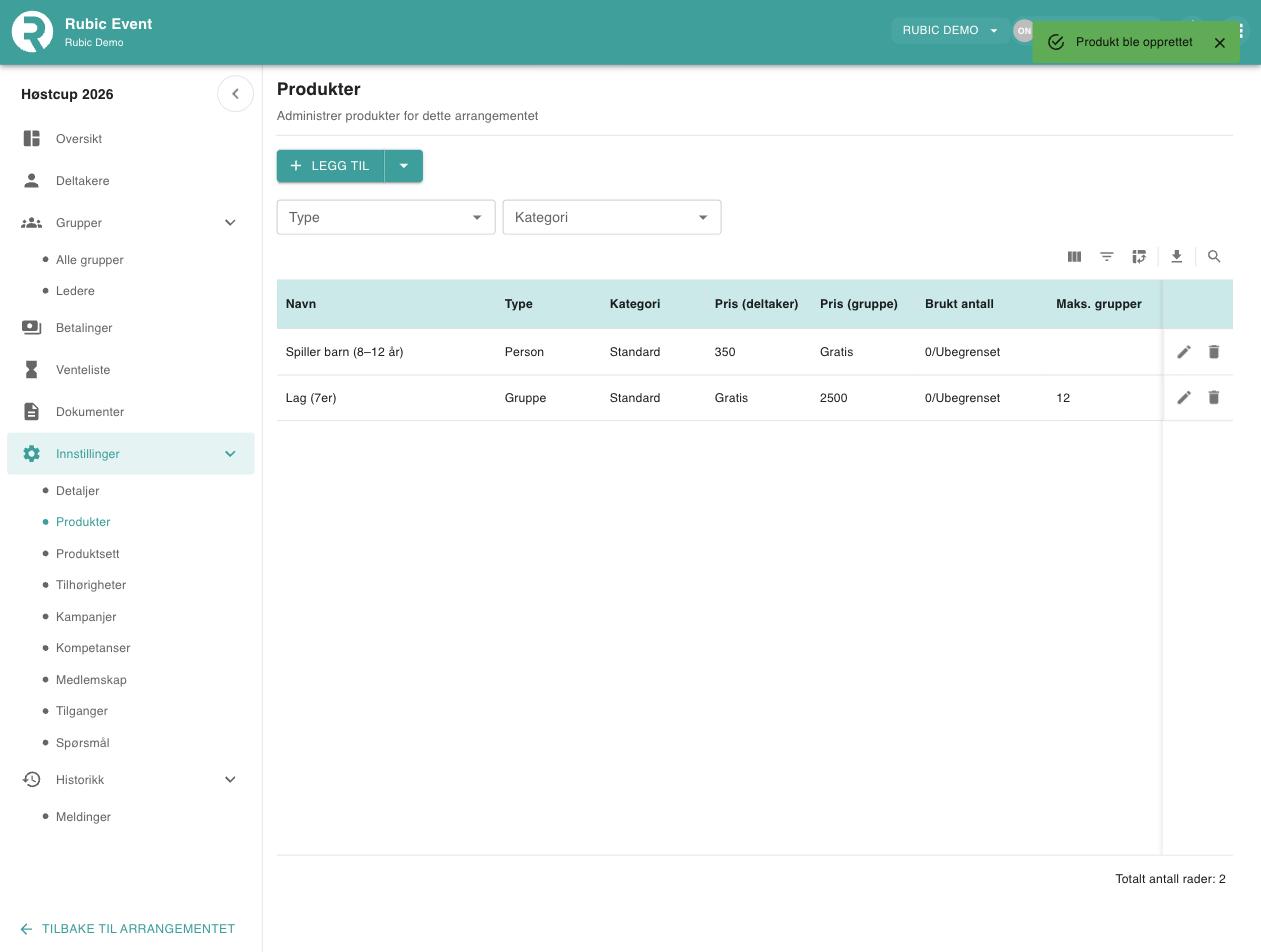This screenshot has width=1261, height=952.
Task: Go to Tilganger settings
Action: 82,711
